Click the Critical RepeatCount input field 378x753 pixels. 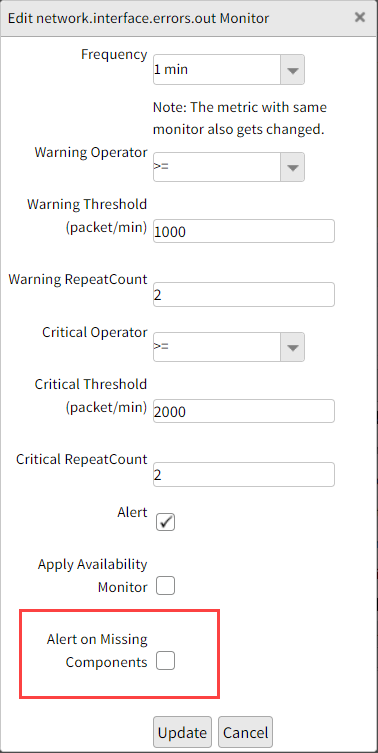pyautogui.click(x=244, y=474)
